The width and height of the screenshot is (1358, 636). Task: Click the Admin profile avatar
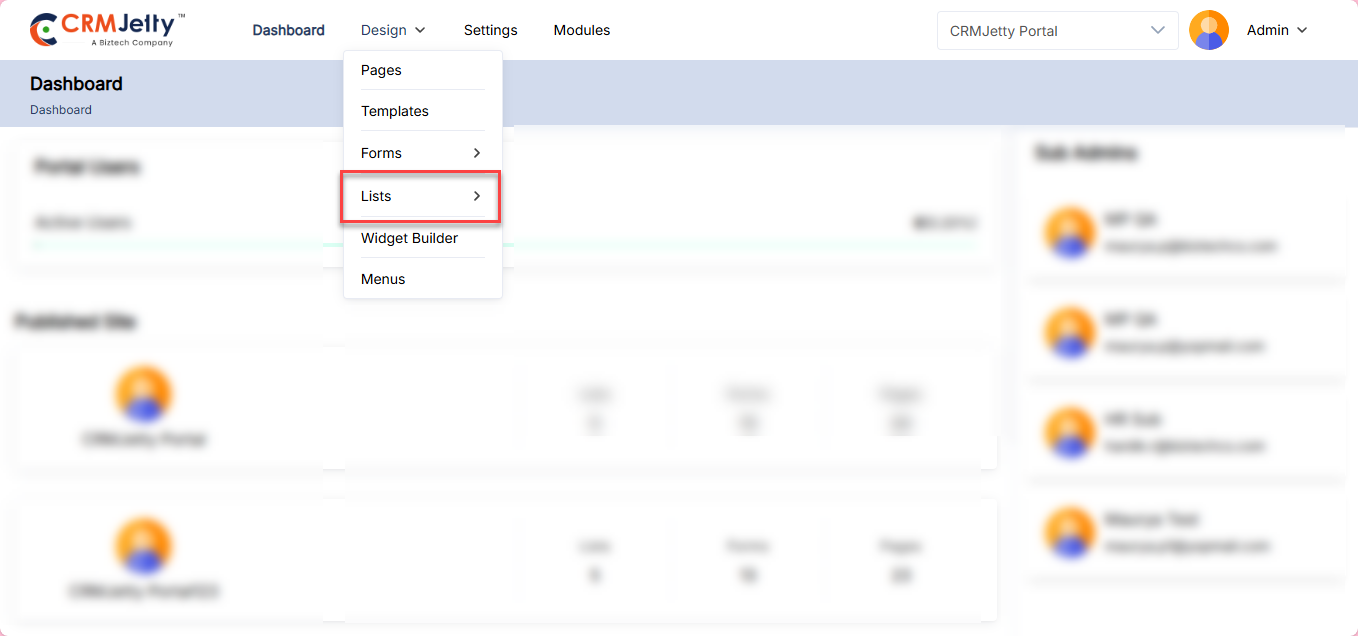click(x=1208, y=30)
